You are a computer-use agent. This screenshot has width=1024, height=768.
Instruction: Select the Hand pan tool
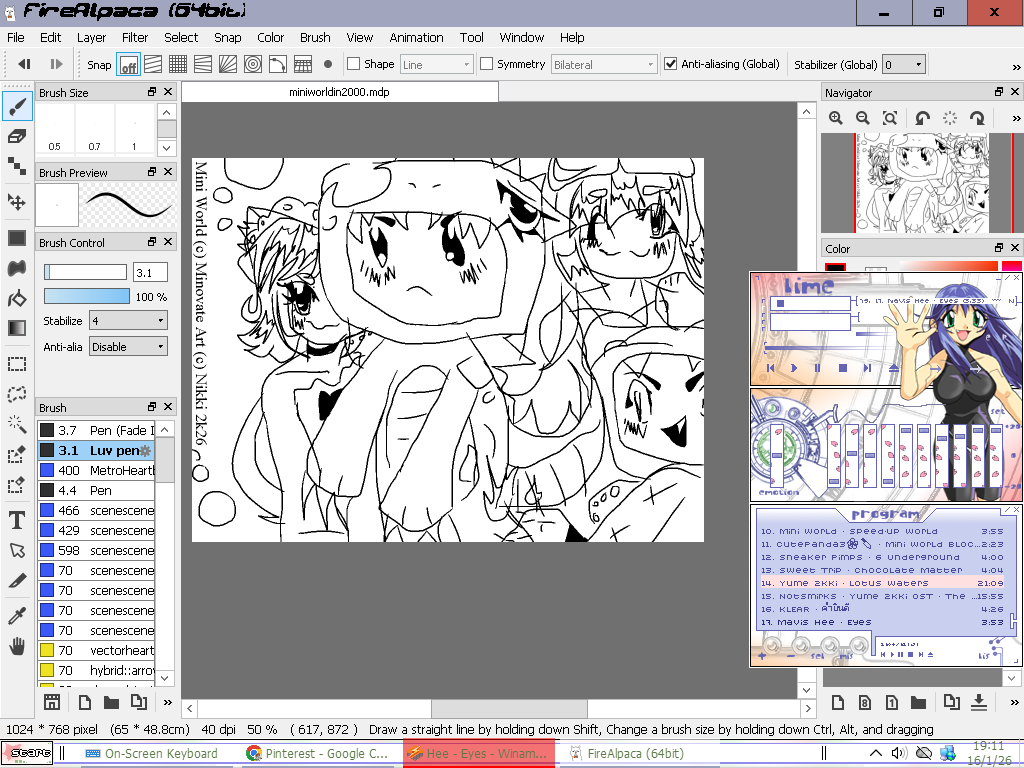click(x=17, y=647)
